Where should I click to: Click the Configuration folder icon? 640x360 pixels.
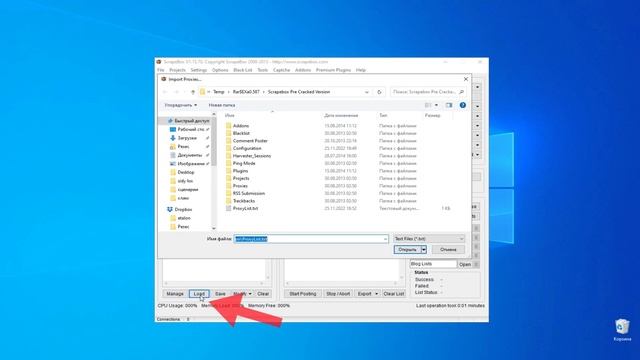[x=229, y=148]
